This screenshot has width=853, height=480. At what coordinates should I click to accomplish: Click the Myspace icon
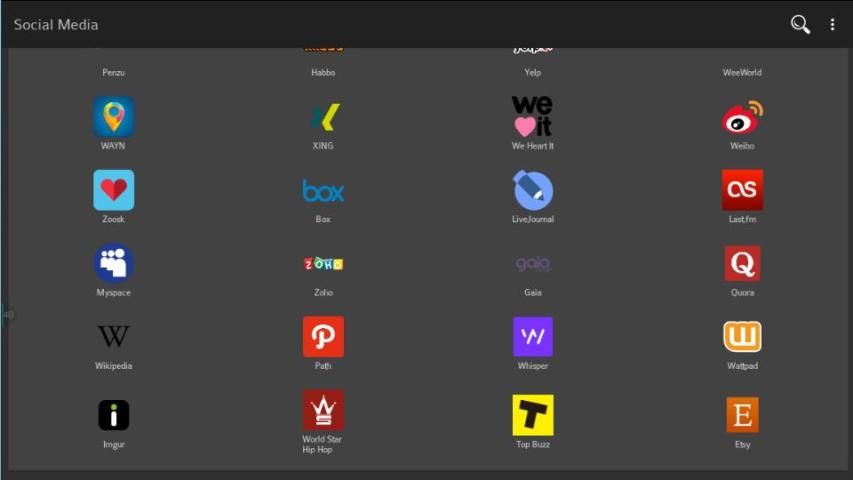coord(113,263)
